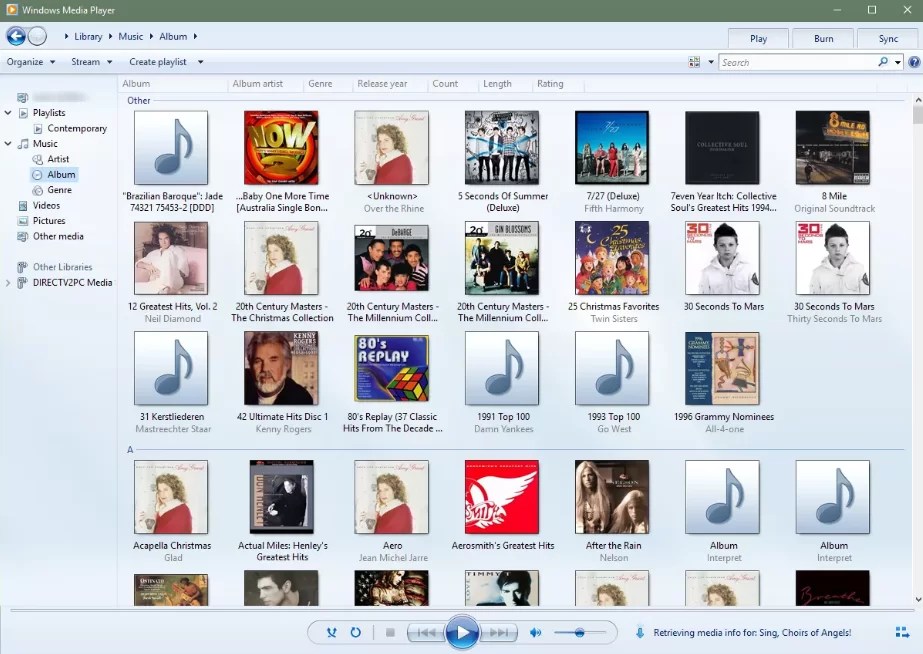Enable shuffle playback
The width and height of the screenshot is (923, 654).
pos(331,632)
